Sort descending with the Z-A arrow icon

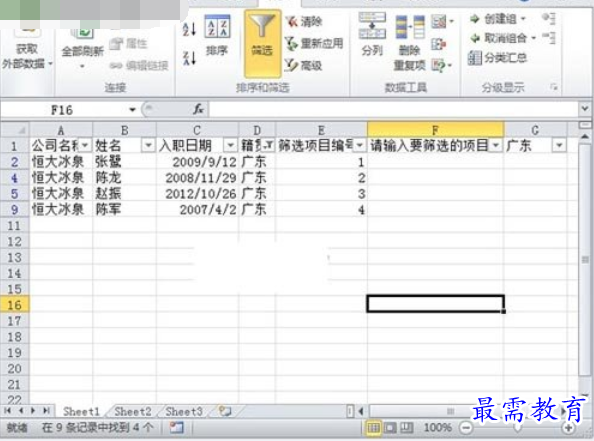189,58
